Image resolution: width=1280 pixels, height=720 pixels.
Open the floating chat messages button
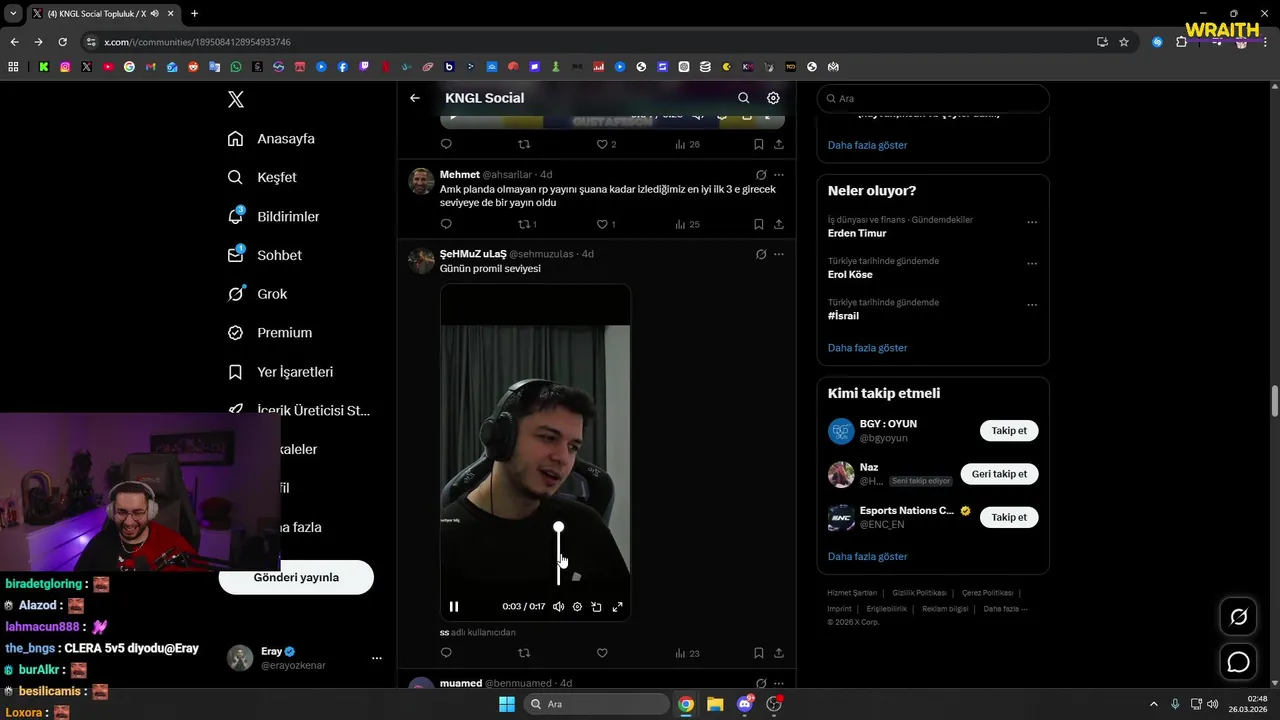point(1239,662)
